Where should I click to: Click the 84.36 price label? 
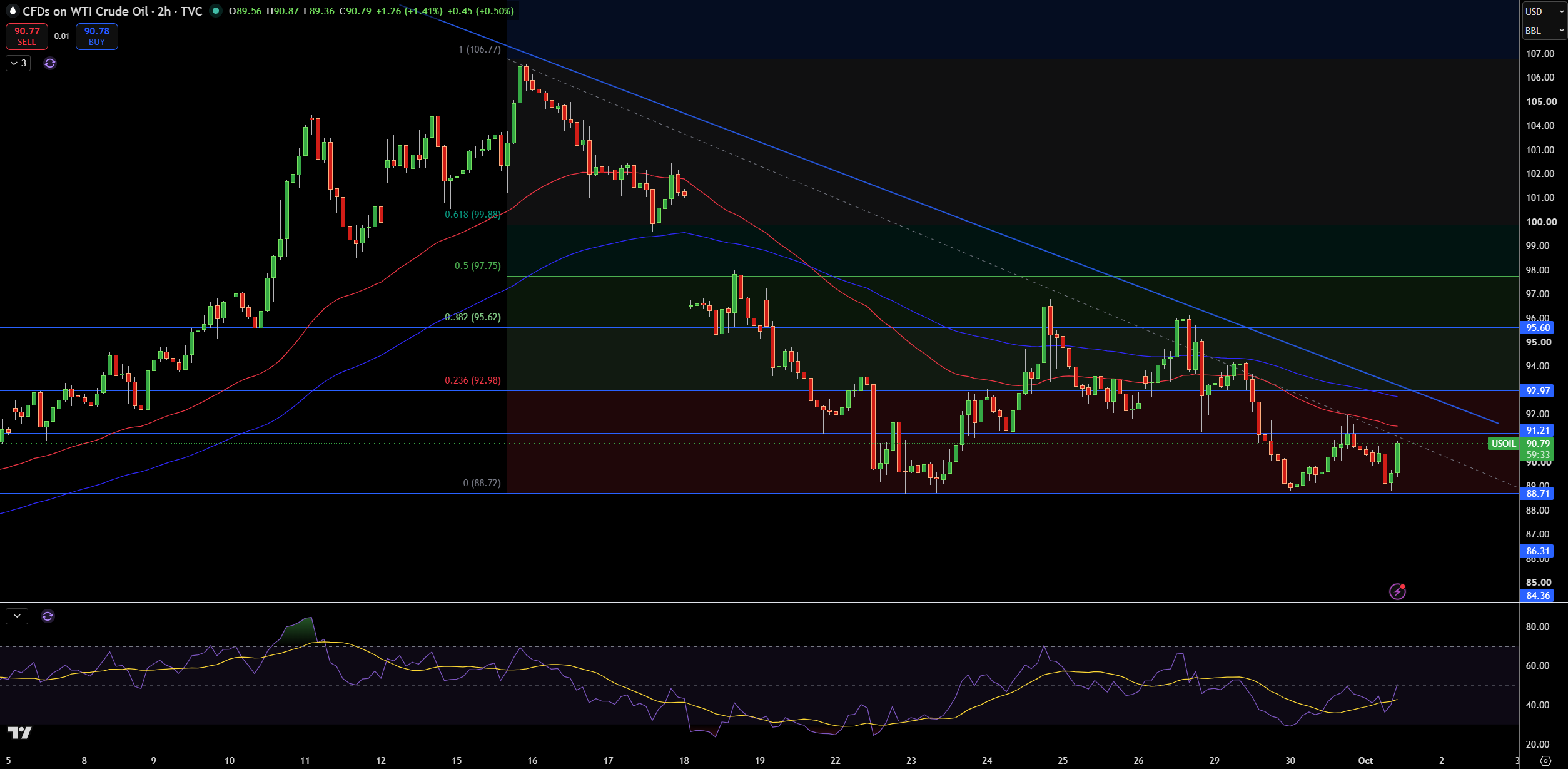pyautogui.click(x=1537, y=596)
